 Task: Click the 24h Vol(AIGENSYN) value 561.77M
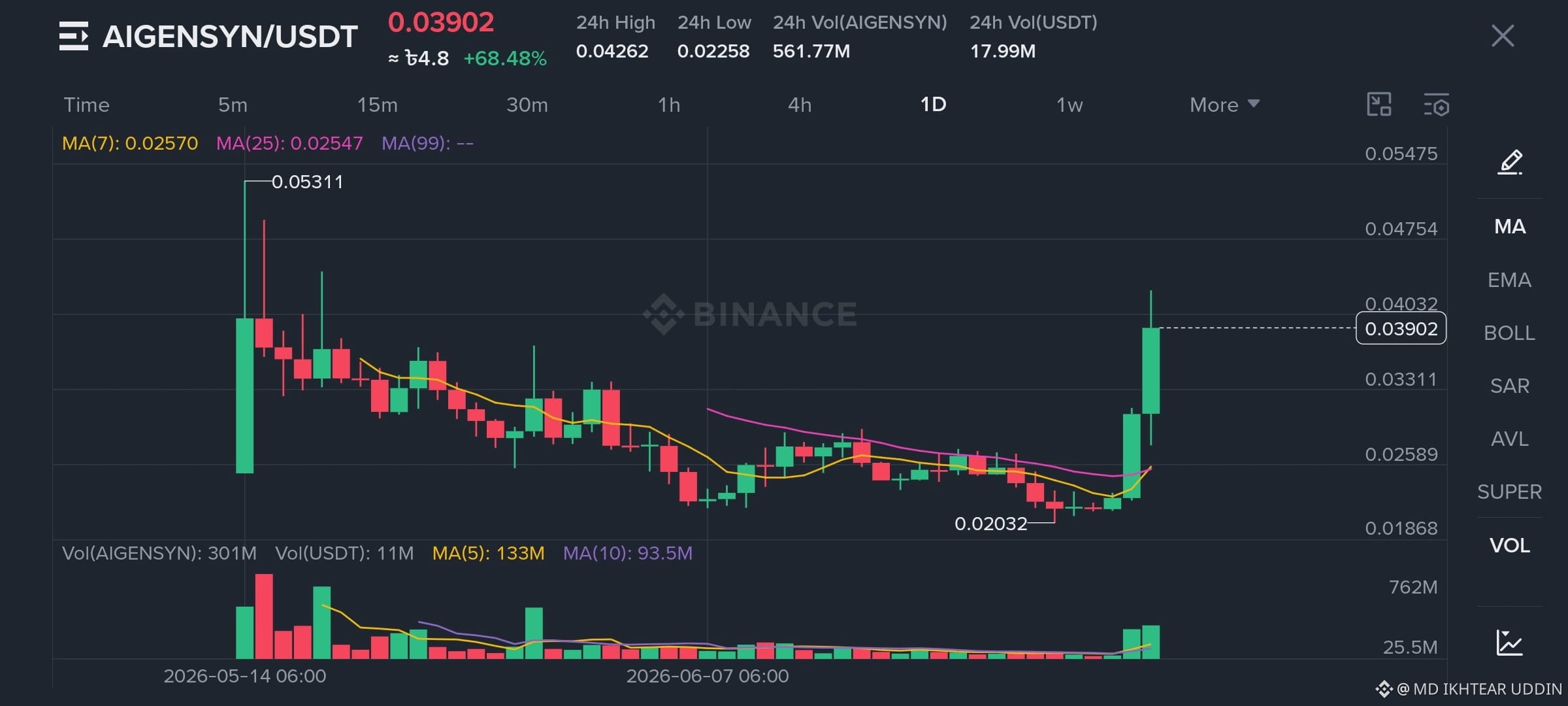pyautogui.click(x=811, y=51)
